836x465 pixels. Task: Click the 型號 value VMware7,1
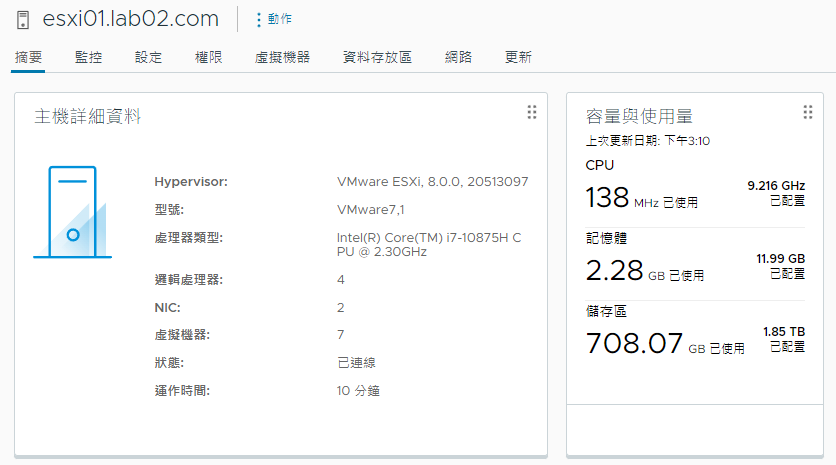pos(371,210)
